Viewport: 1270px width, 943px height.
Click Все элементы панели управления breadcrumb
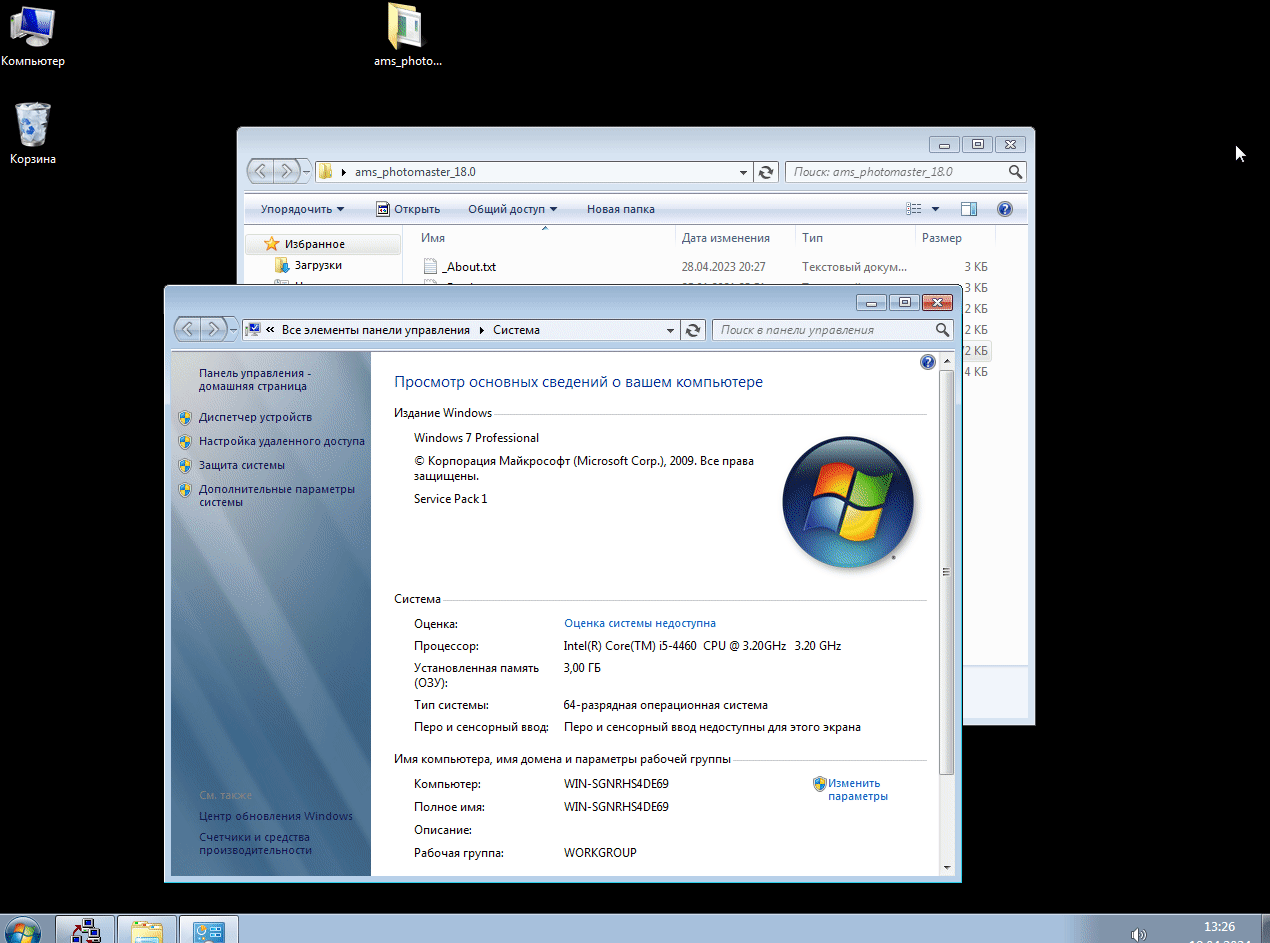click(375, 330)
